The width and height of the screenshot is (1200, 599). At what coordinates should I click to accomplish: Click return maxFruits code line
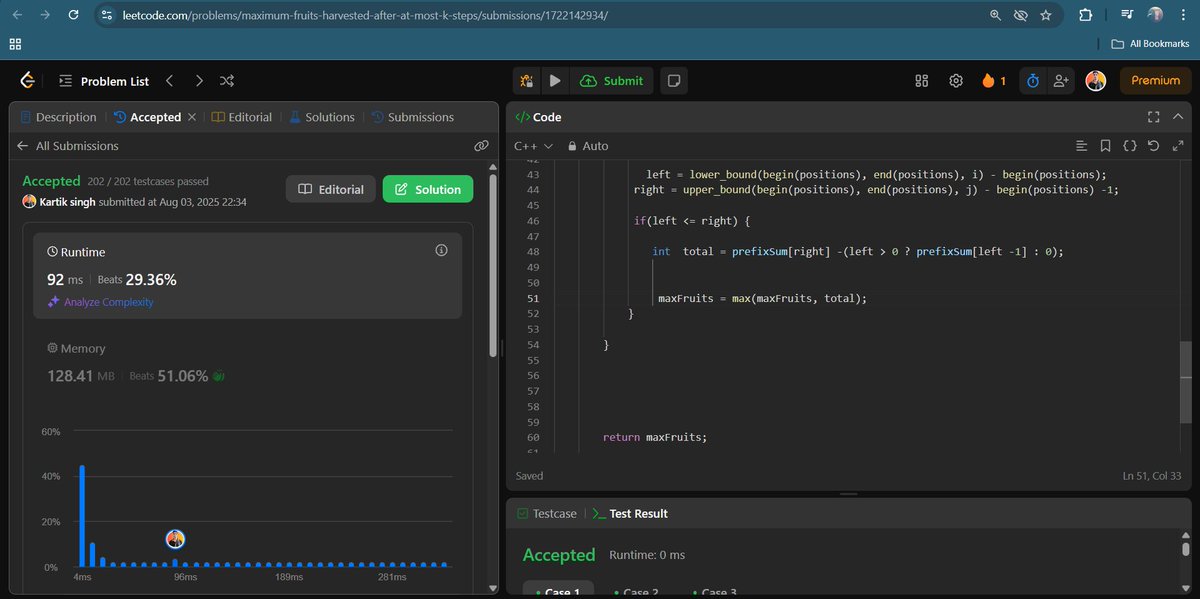[x=655, y=437]
